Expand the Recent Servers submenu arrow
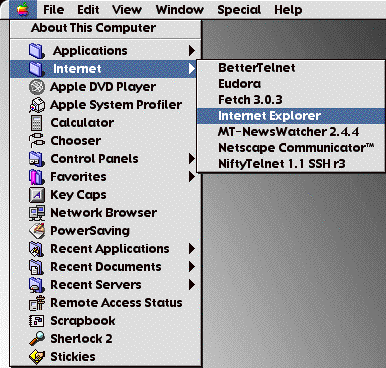The image size is (386, 368). 192,285
